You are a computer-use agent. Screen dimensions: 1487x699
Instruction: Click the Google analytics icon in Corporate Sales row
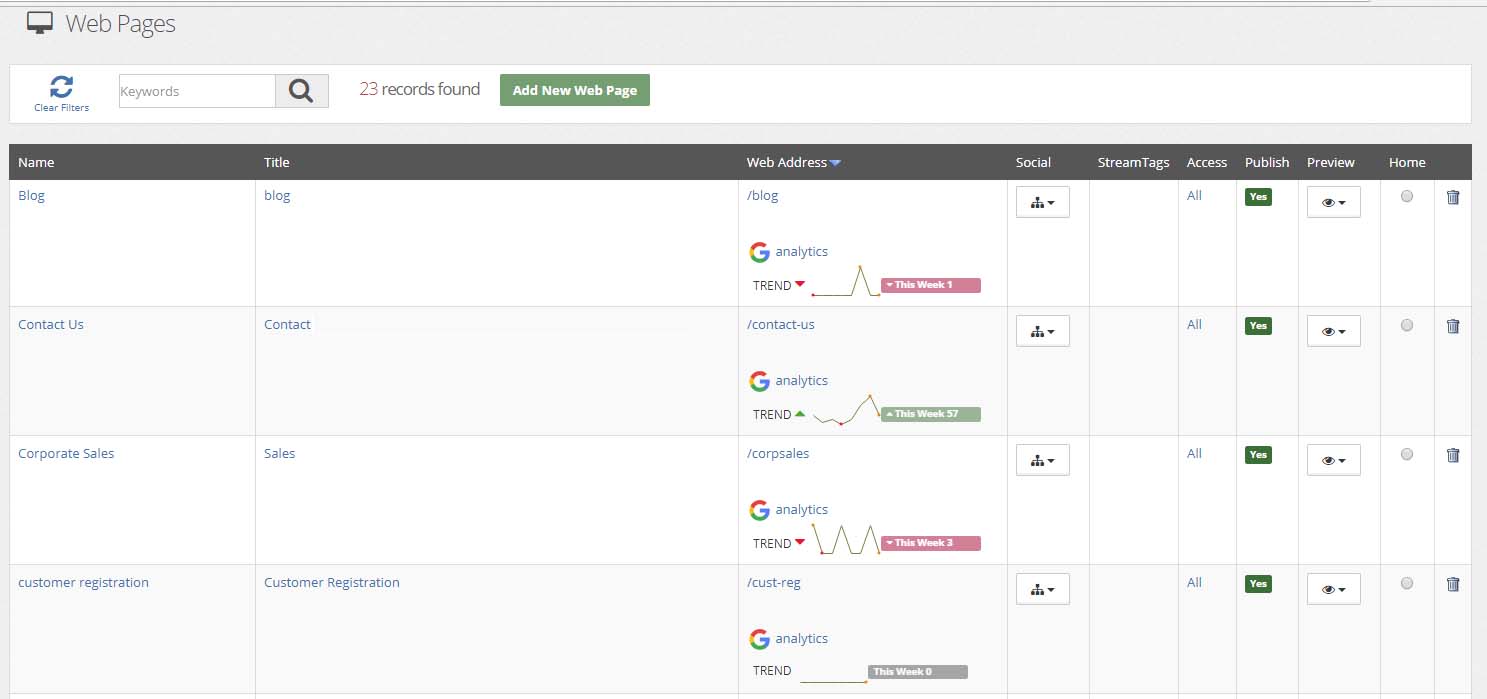[760, 510]
